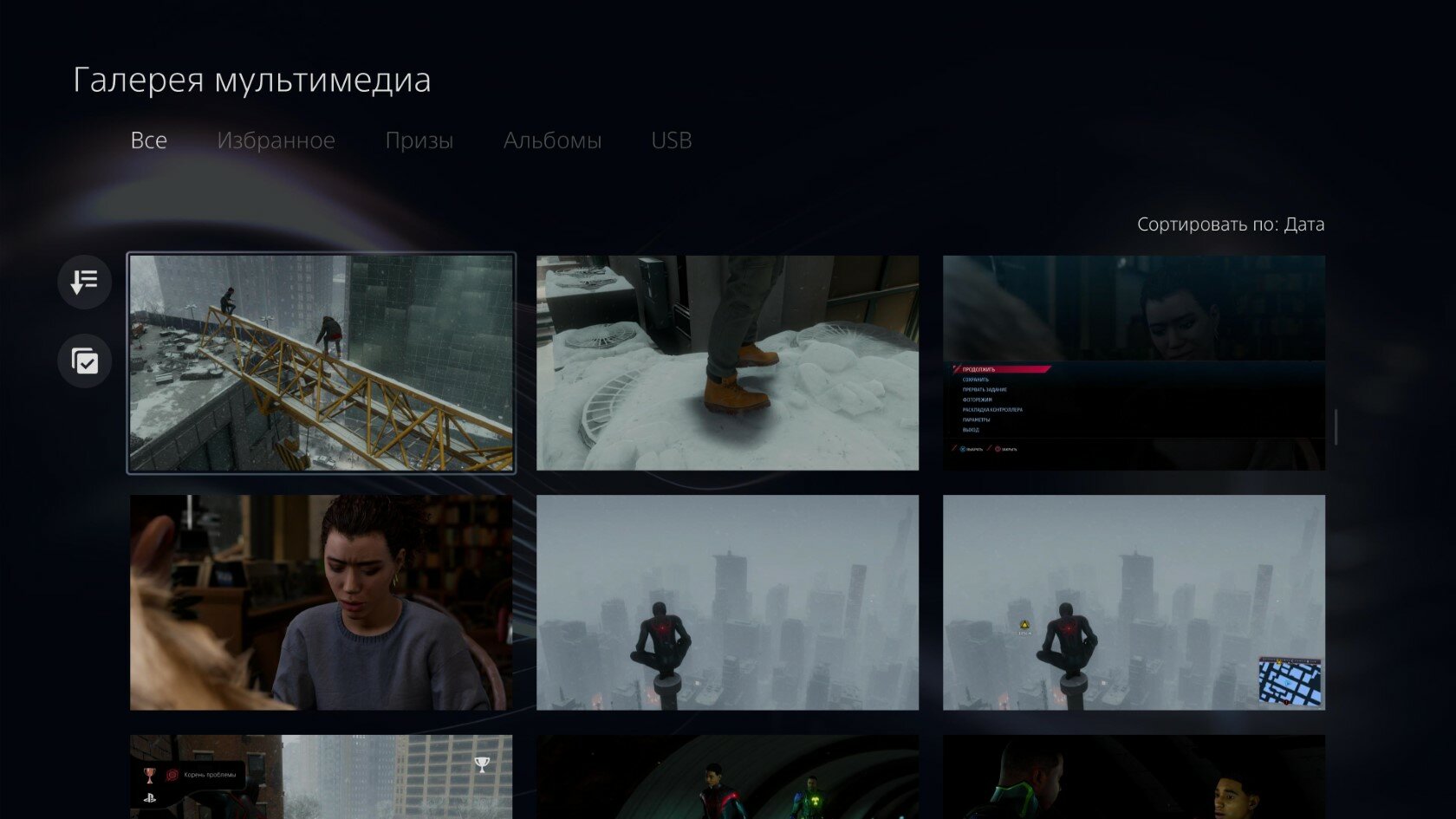Open foggy skyline screenshot with minimap
The height and width of the screenshot is (819, 1456).
[1134, 602]
